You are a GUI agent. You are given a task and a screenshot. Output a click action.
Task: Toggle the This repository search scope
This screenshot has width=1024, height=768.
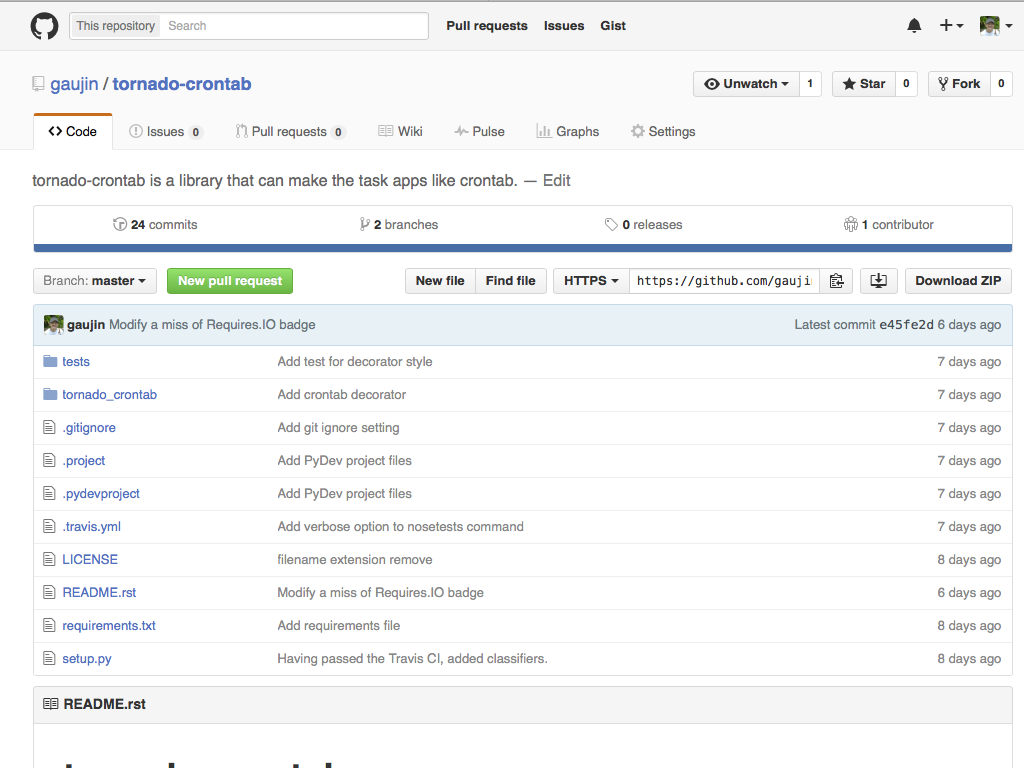tap(114, 25)
